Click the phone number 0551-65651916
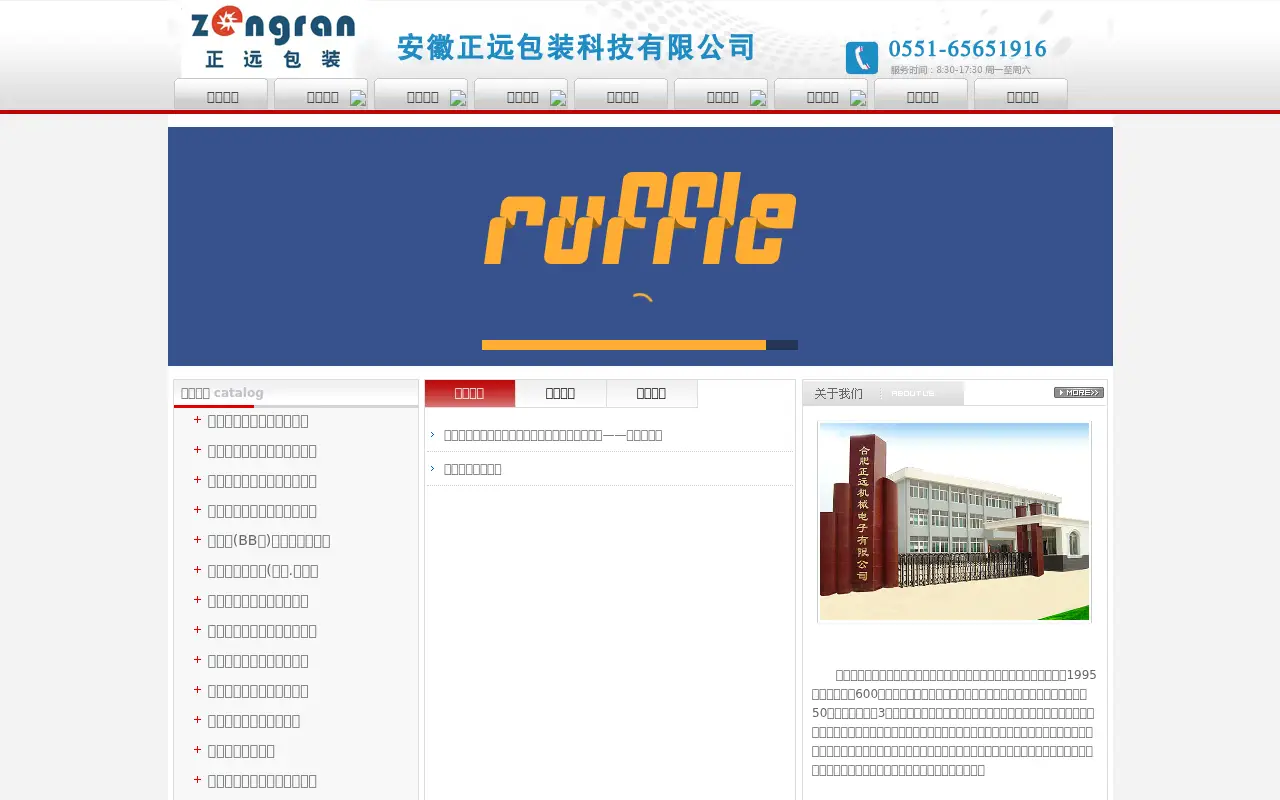This screenshot has height=800, width=1280. coord(967,49)
